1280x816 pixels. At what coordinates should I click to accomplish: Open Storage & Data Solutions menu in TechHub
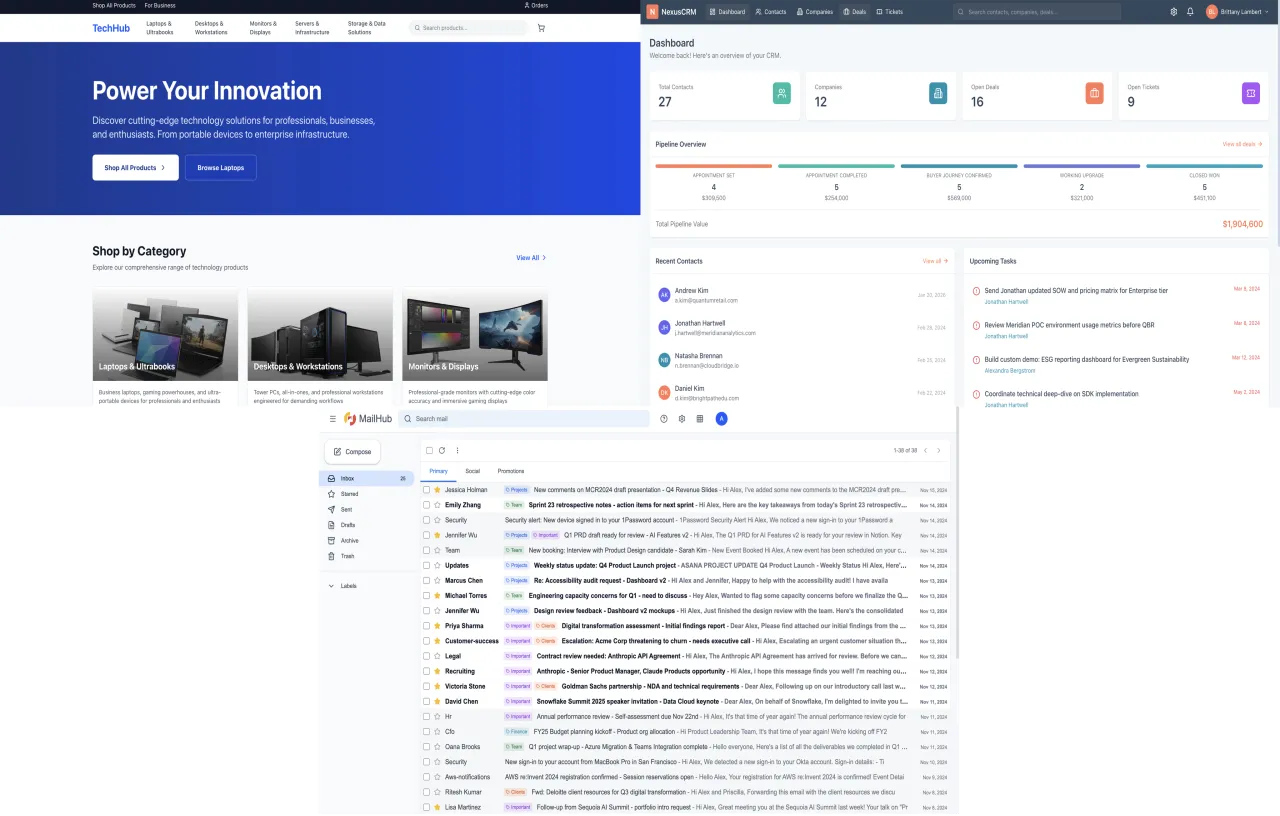click(x=367, y=28)
